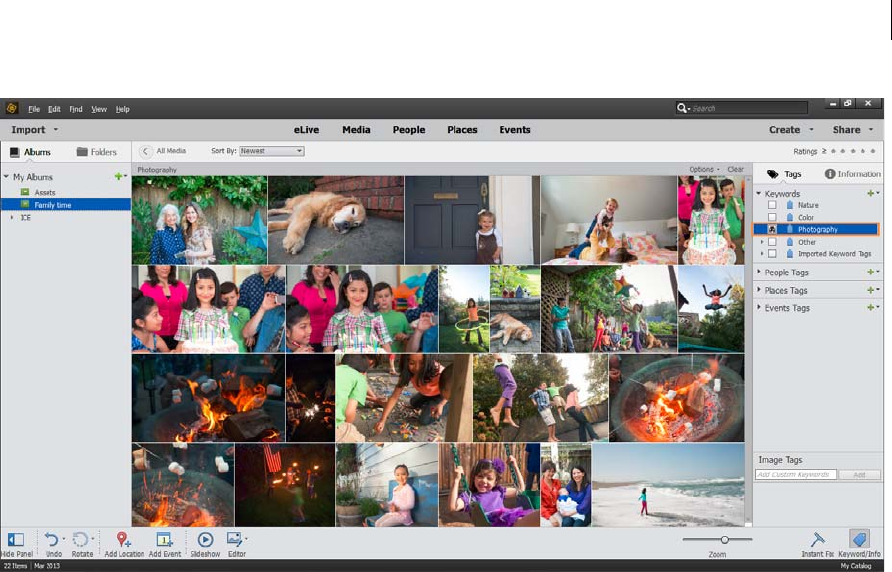
Task: Click the Color keyword tag icon
Action: (790, 217)
